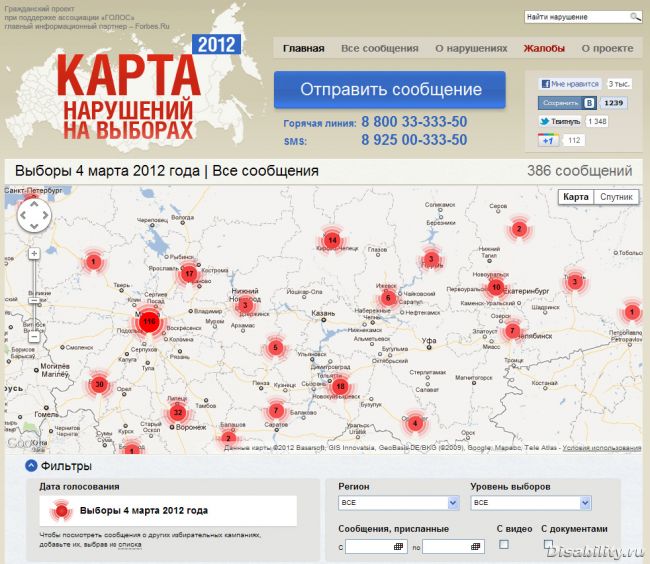Open the cluster marker 3 near Пермь
650x564 pixels.
(x=431, y=259)
